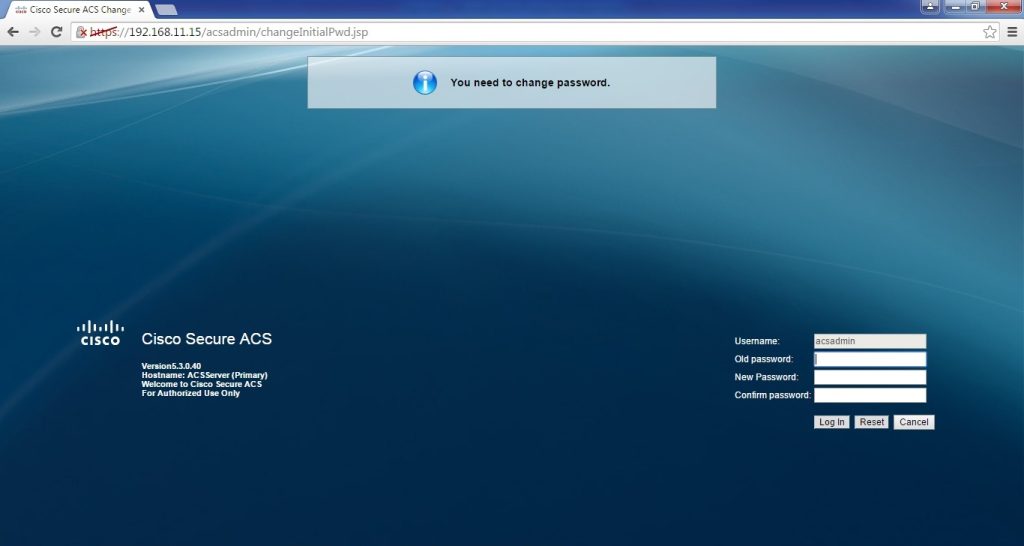Close the Cisco Secure ACS tab
The height and width of the screenshot is (546, 1024).
[x=141, y=10]
